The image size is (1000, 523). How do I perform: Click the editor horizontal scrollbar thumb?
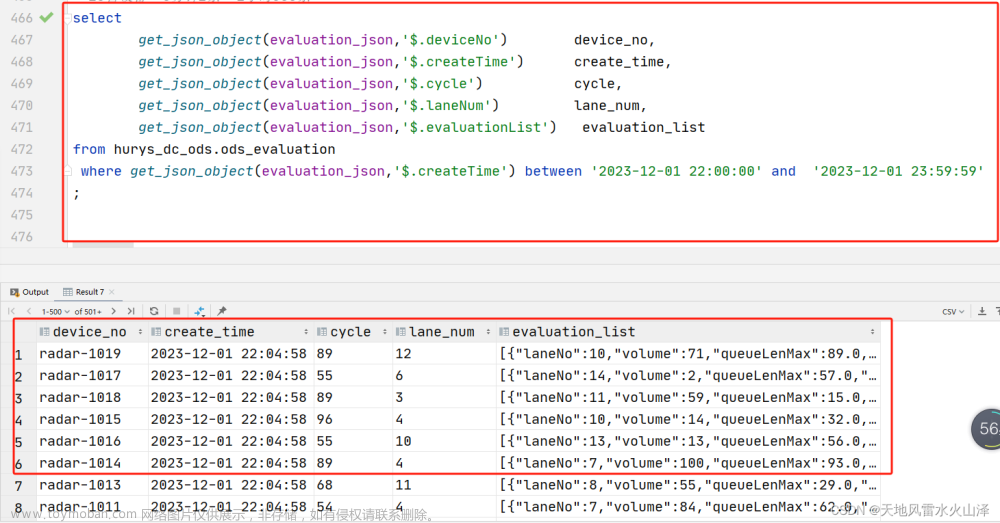click(103, 244)
